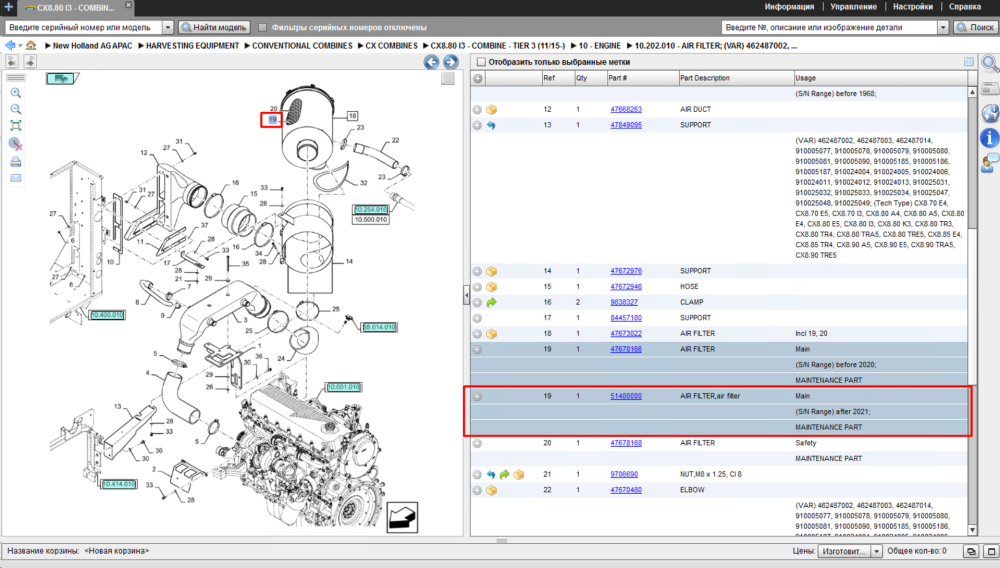
Task: Go to next illustration with right page icon
Action: click(30, 61)
